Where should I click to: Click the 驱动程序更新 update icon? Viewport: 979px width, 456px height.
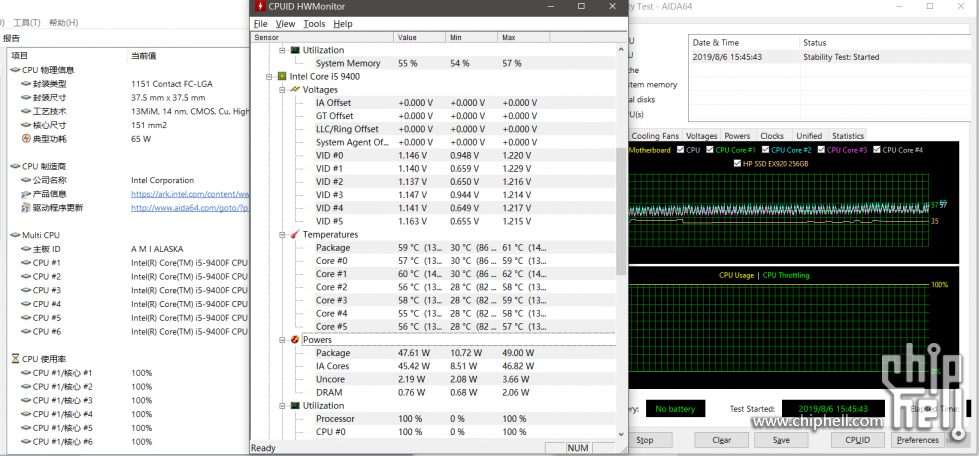[x=26, y=207]
